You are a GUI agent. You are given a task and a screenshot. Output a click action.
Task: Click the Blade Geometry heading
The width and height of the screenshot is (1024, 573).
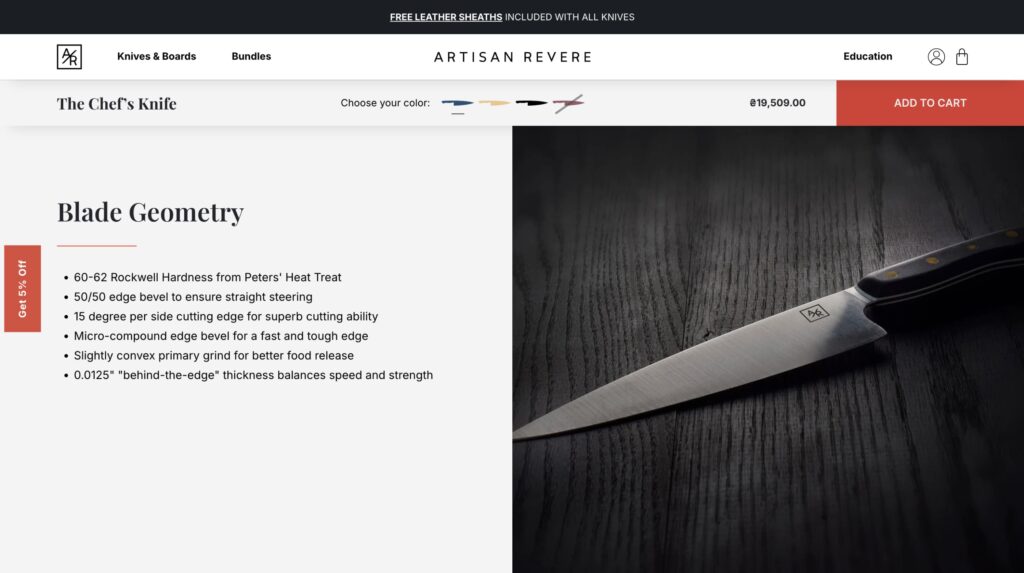pyautogui.click(x=150, y=212)
